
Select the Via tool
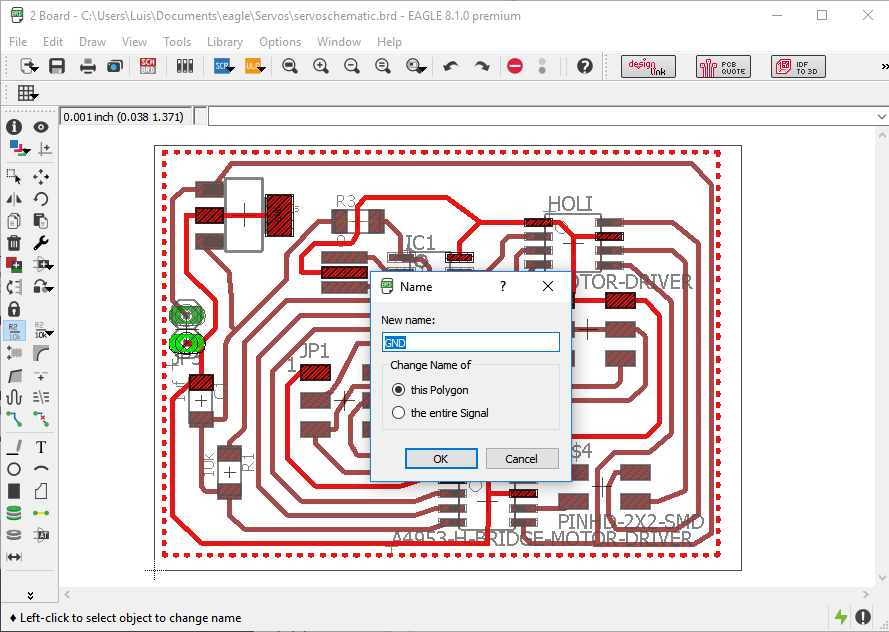click(x=14, y=513)
